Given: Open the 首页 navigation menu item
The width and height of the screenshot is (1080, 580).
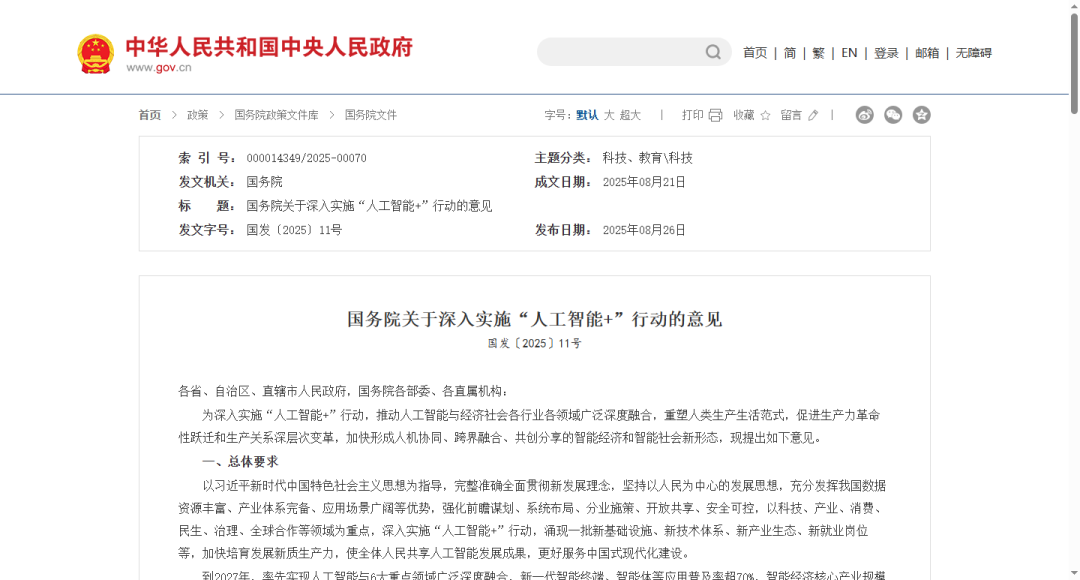Looking at the screenshot, I should click(754, 52).
